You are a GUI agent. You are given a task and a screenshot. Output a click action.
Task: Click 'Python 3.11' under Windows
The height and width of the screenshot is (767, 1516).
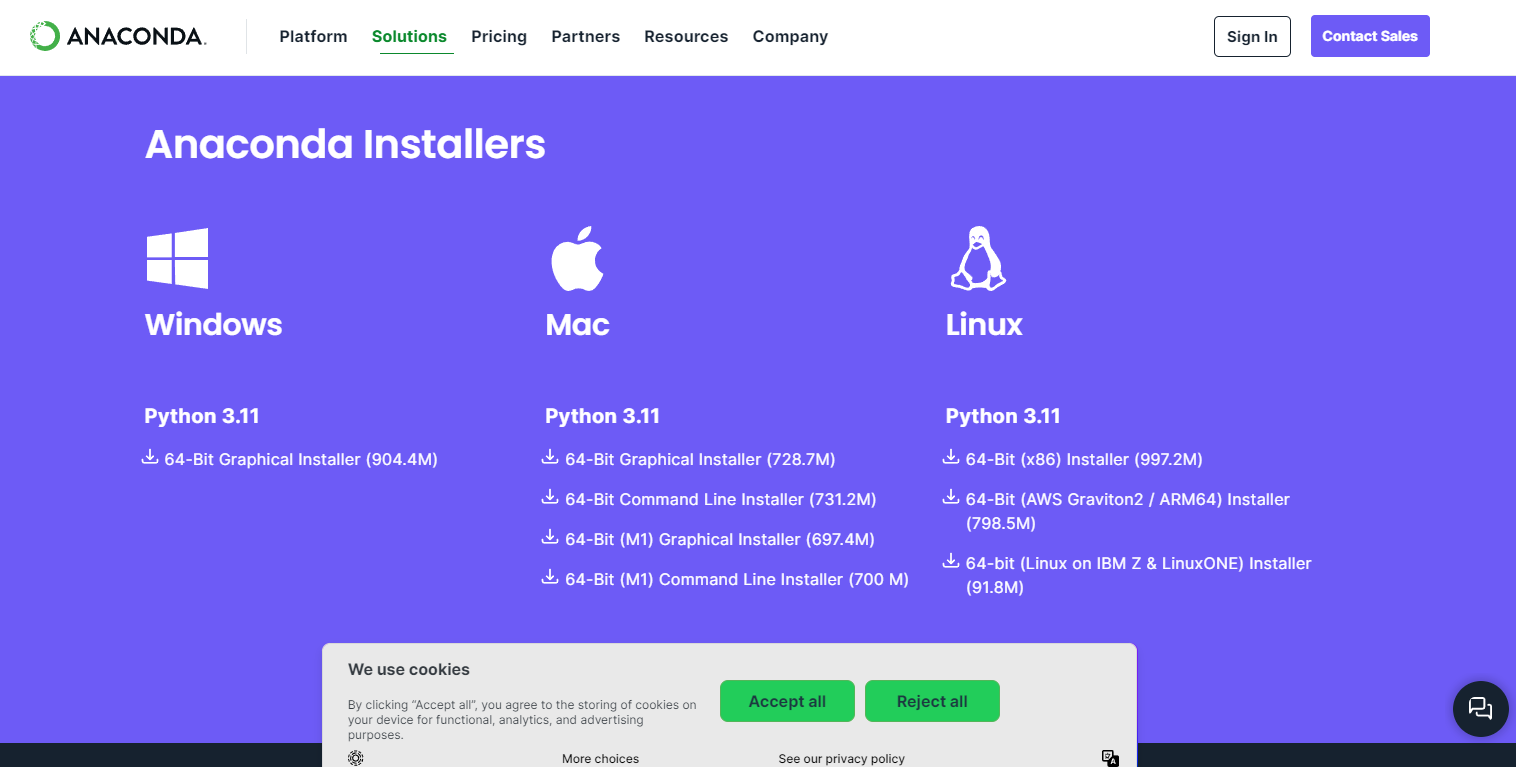point(202,416)
